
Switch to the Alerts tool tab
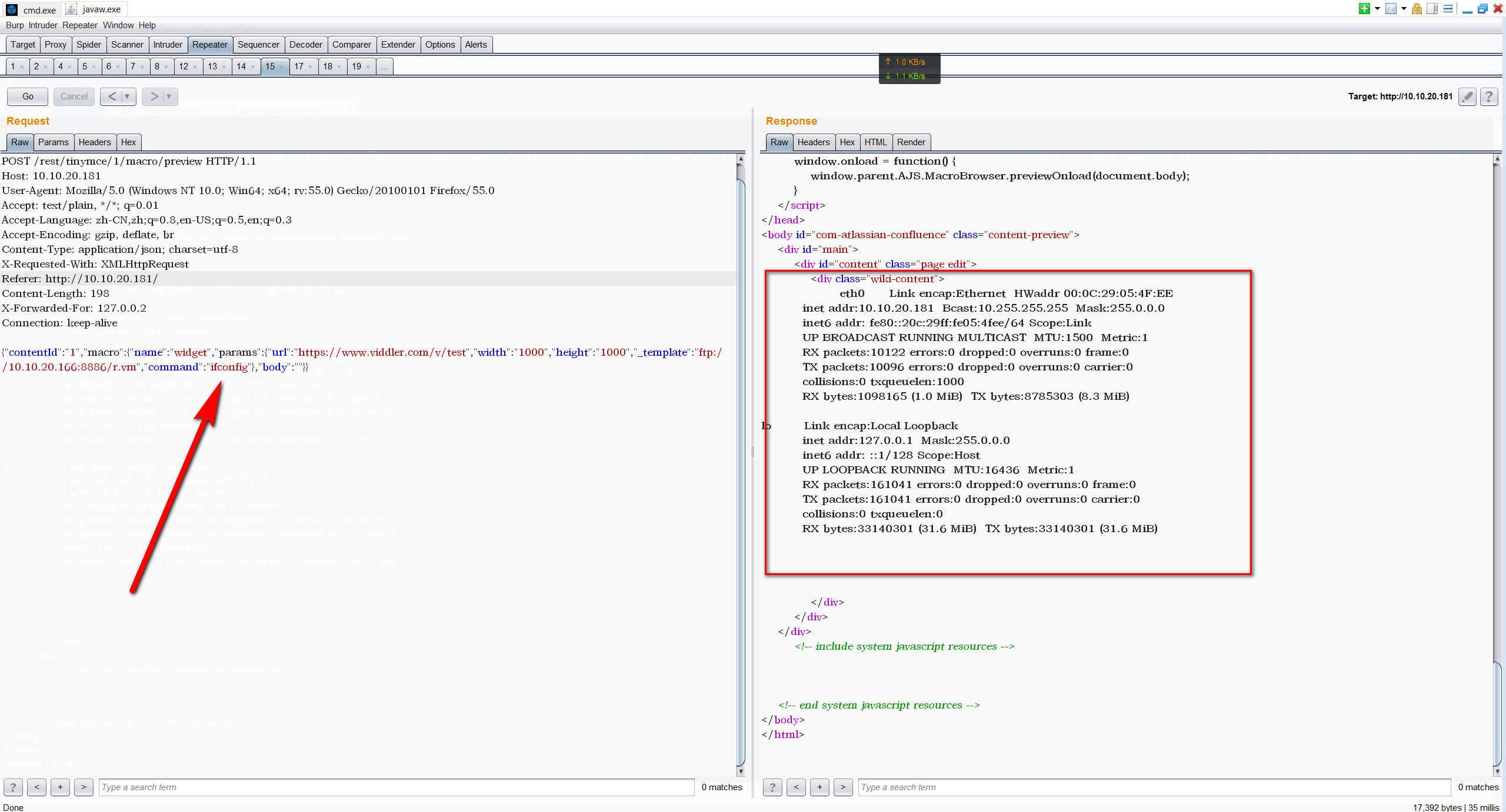pyautogui.click(x=476, y=45)
